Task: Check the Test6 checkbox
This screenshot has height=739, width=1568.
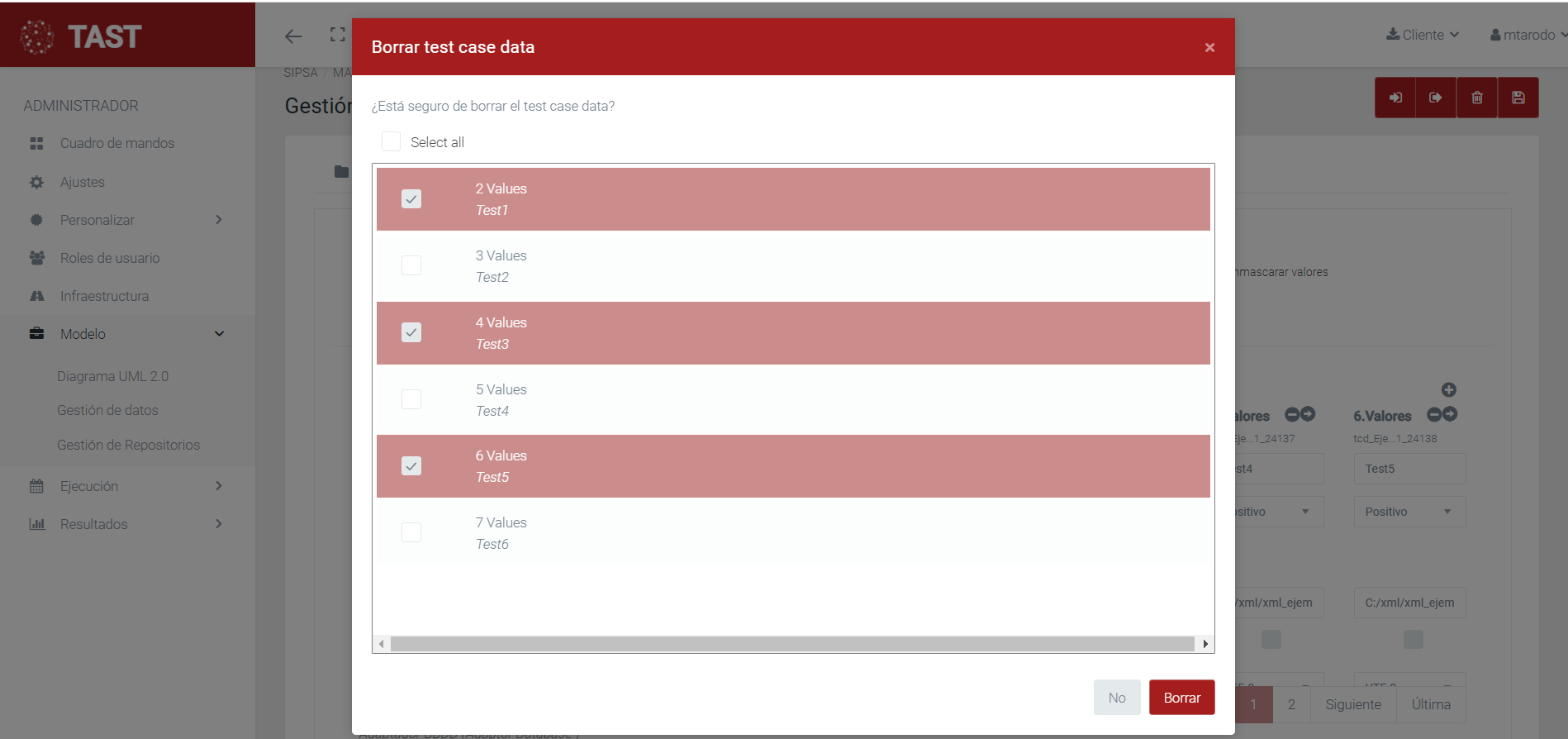Action: [411, 532]
